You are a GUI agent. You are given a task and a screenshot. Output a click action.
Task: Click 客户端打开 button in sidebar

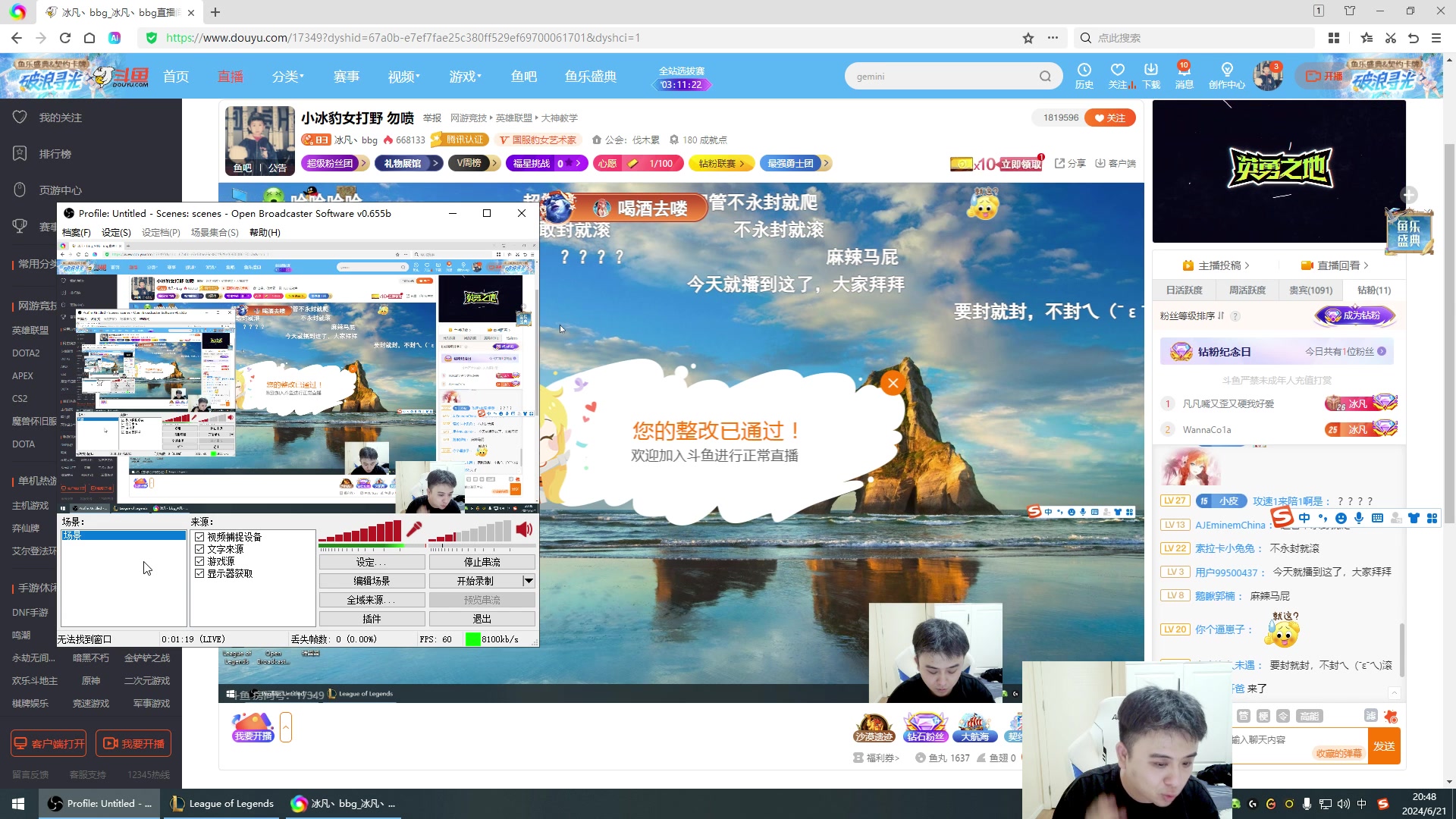coord(49,744)
